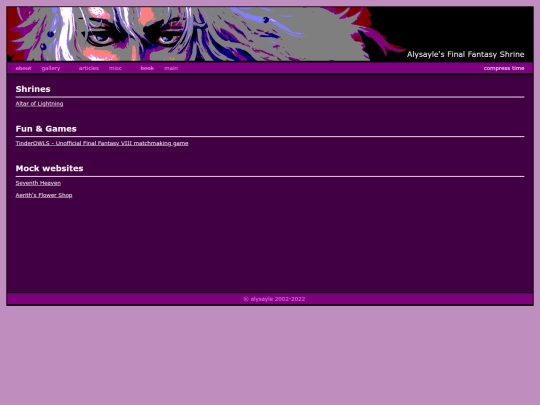Image resolution: width=540 pixels, height=405 pixels.
Task: Open the book navigation link
Action: point(147,68)
